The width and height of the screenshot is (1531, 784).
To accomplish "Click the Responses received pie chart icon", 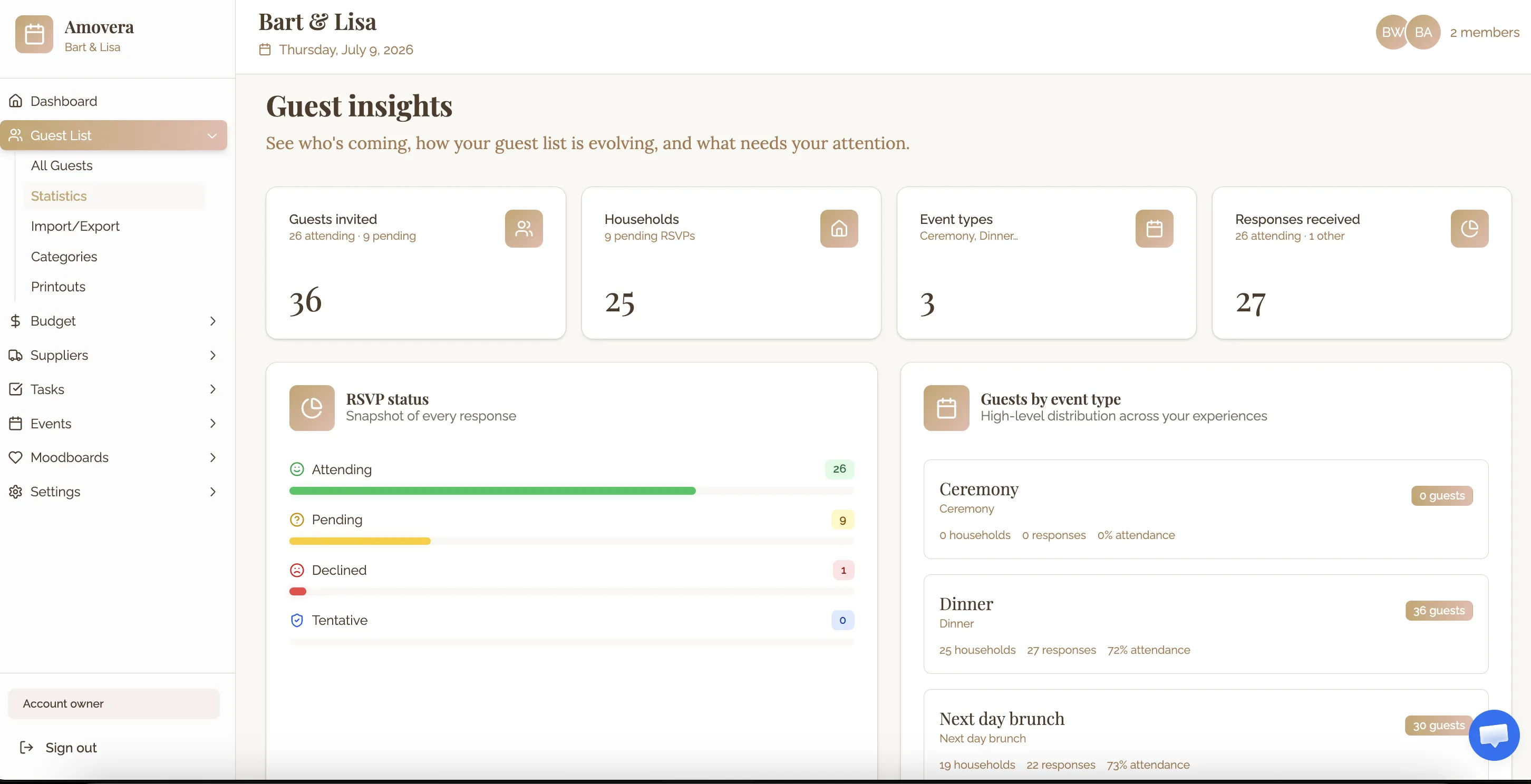I will pos(1469,229).
